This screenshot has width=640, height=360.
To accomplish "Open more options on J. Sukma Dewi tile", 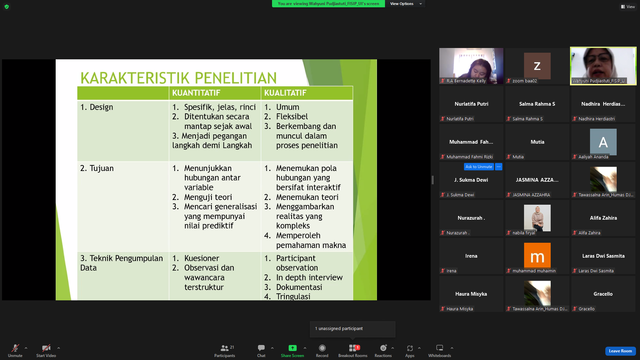I will pos(498,167).
